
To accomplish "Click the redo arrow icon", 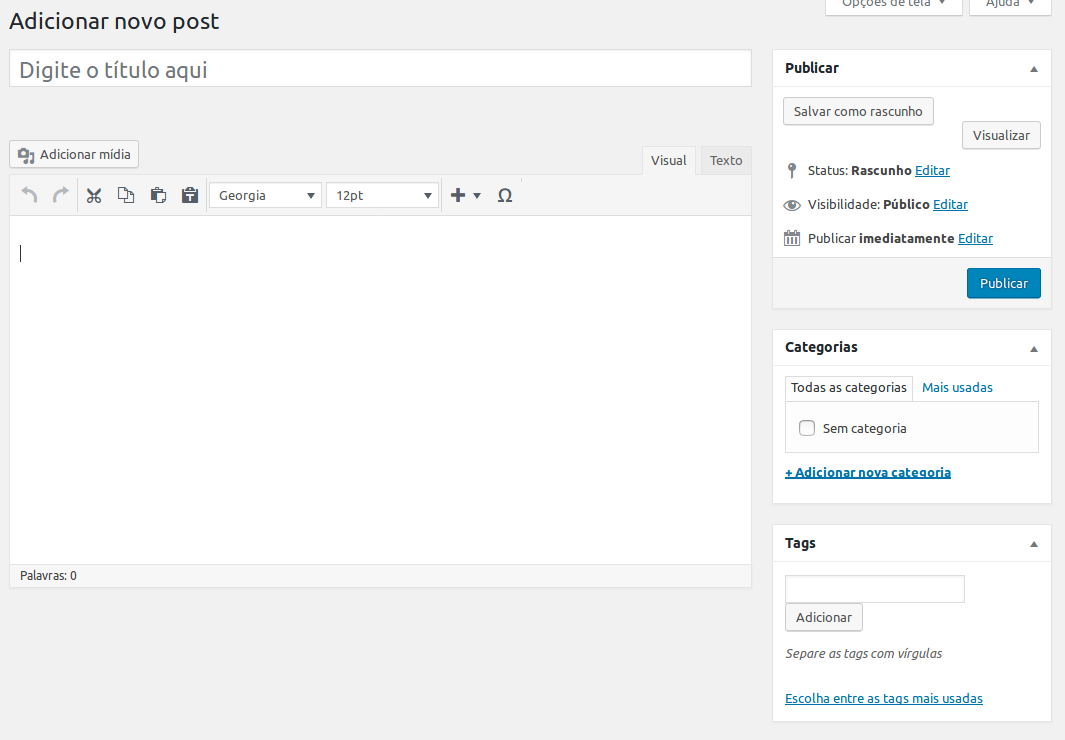I will [61, 196].
